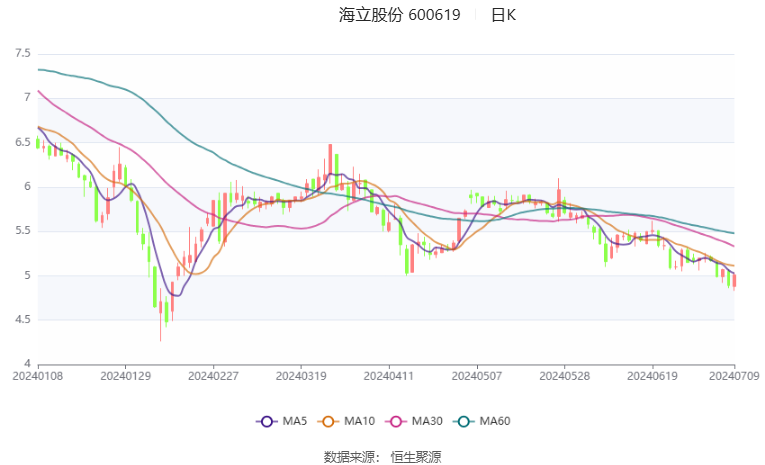Click the 日K label in title
The image size is (765, 465).
click(503, 15)
